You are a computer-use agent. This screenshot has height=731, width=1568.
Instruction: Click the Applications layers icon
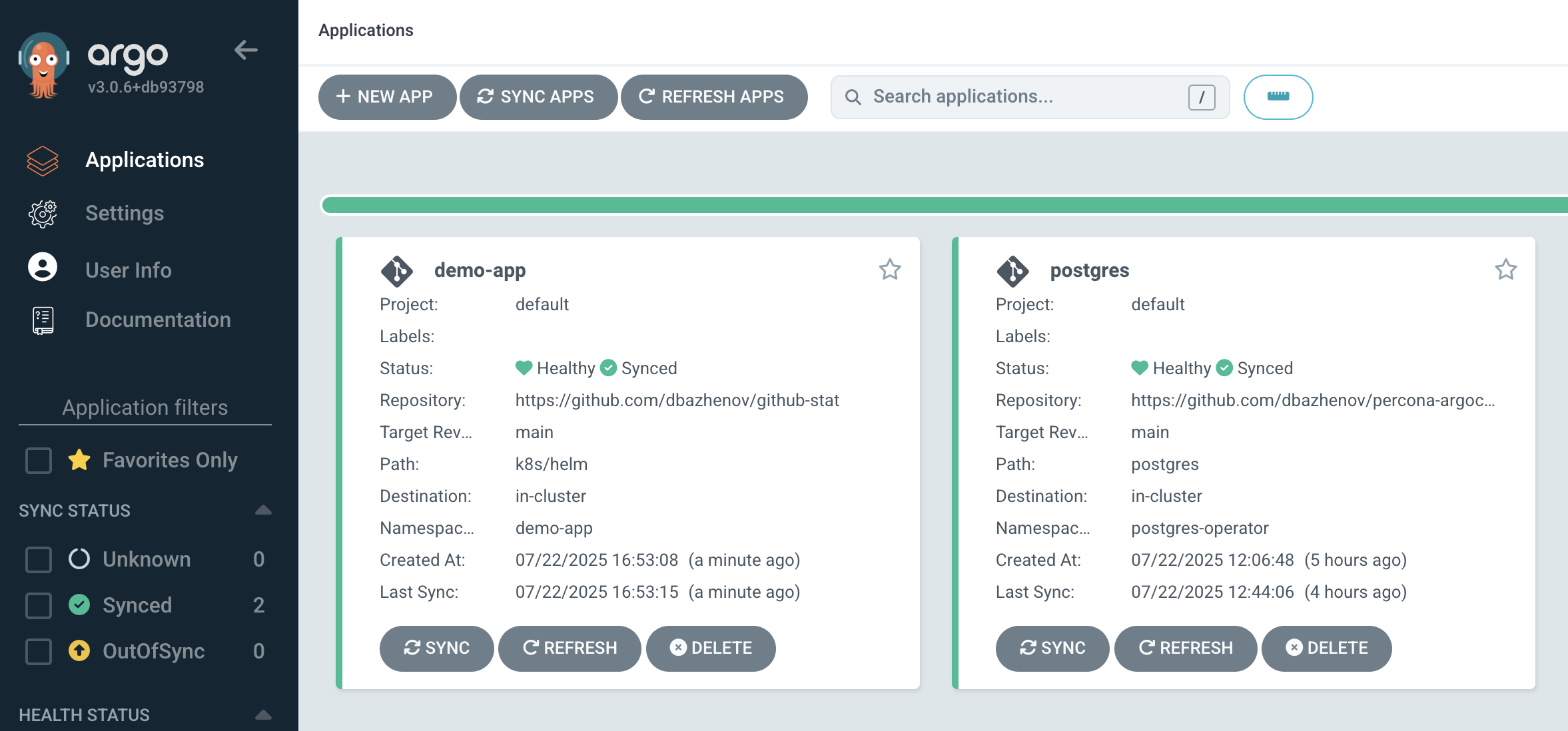(43, 160)
